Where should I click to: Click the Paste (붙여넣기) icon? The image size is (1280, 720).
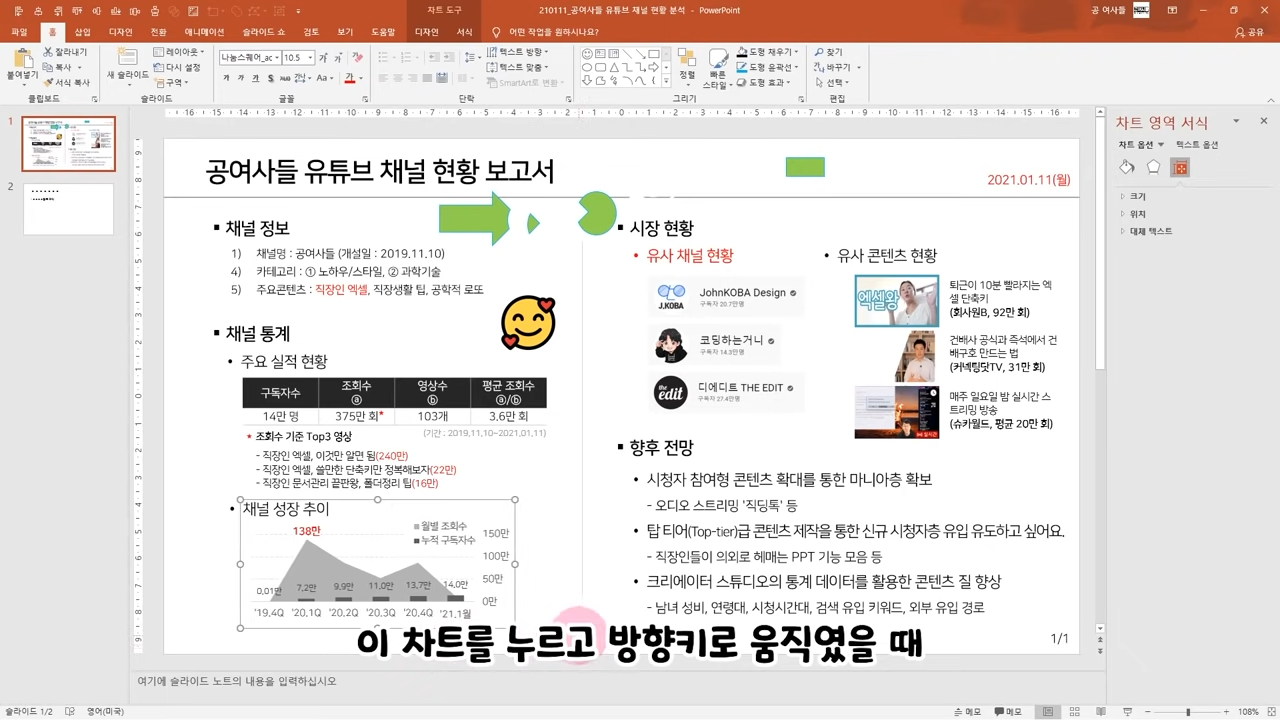[21, 61]
